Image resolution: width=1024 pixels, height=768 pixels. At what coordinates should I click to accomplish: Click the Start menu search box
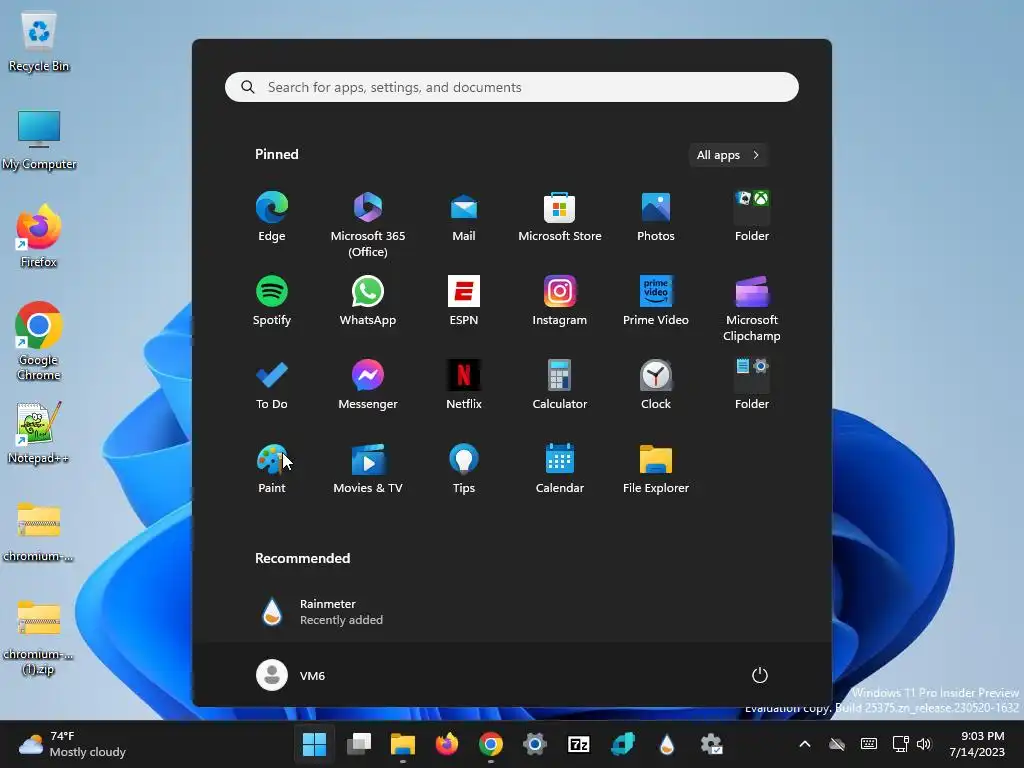512,87
